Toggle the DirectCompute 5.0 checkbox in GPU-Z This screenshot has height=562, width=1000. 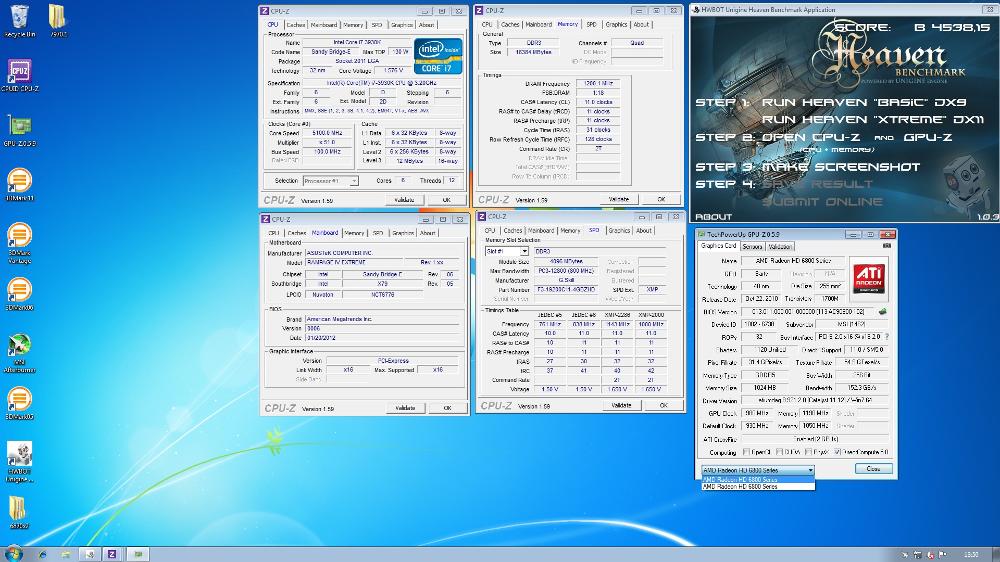tap(837, 452)
